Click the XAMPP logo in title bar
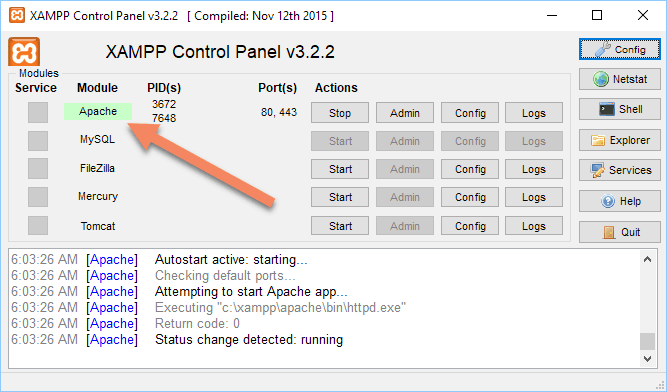Screen dimensions: 667x392 (17, 16)
